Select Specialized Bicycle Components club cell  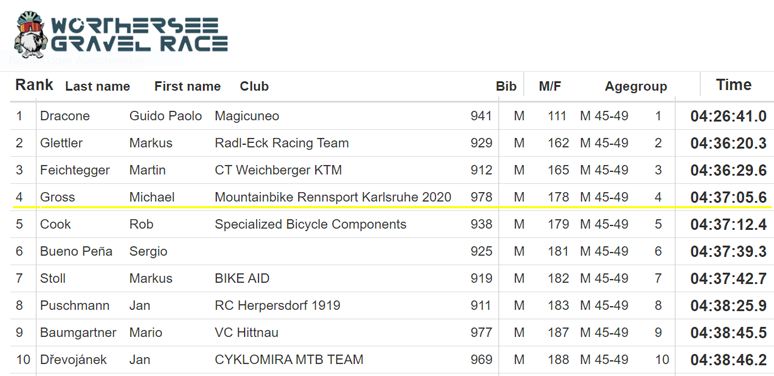pyautogui.click(x=310, y=225)
